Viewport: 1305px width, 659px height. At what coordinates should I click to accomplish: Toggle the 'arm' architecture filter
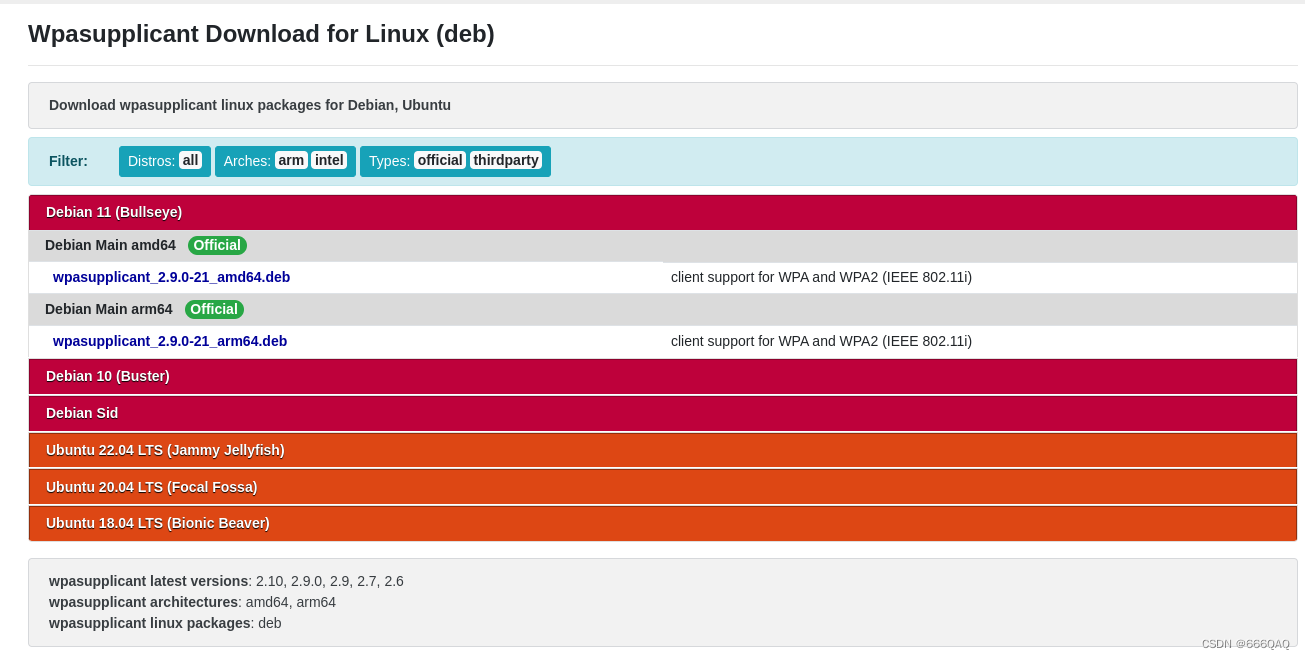[291, 160]
